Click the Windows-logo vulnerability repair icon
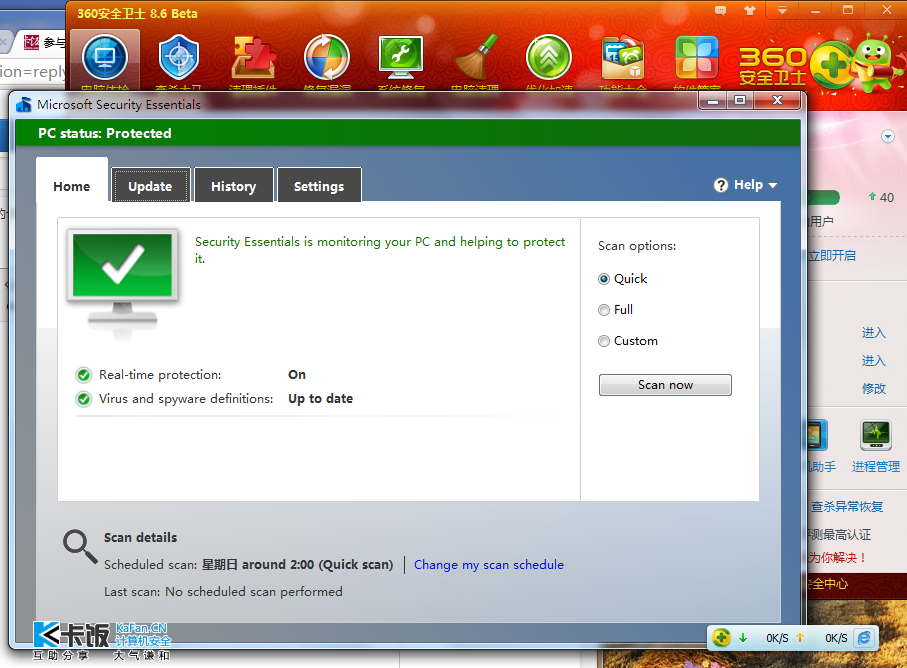 pyautogui.click(x=327, y=57)
